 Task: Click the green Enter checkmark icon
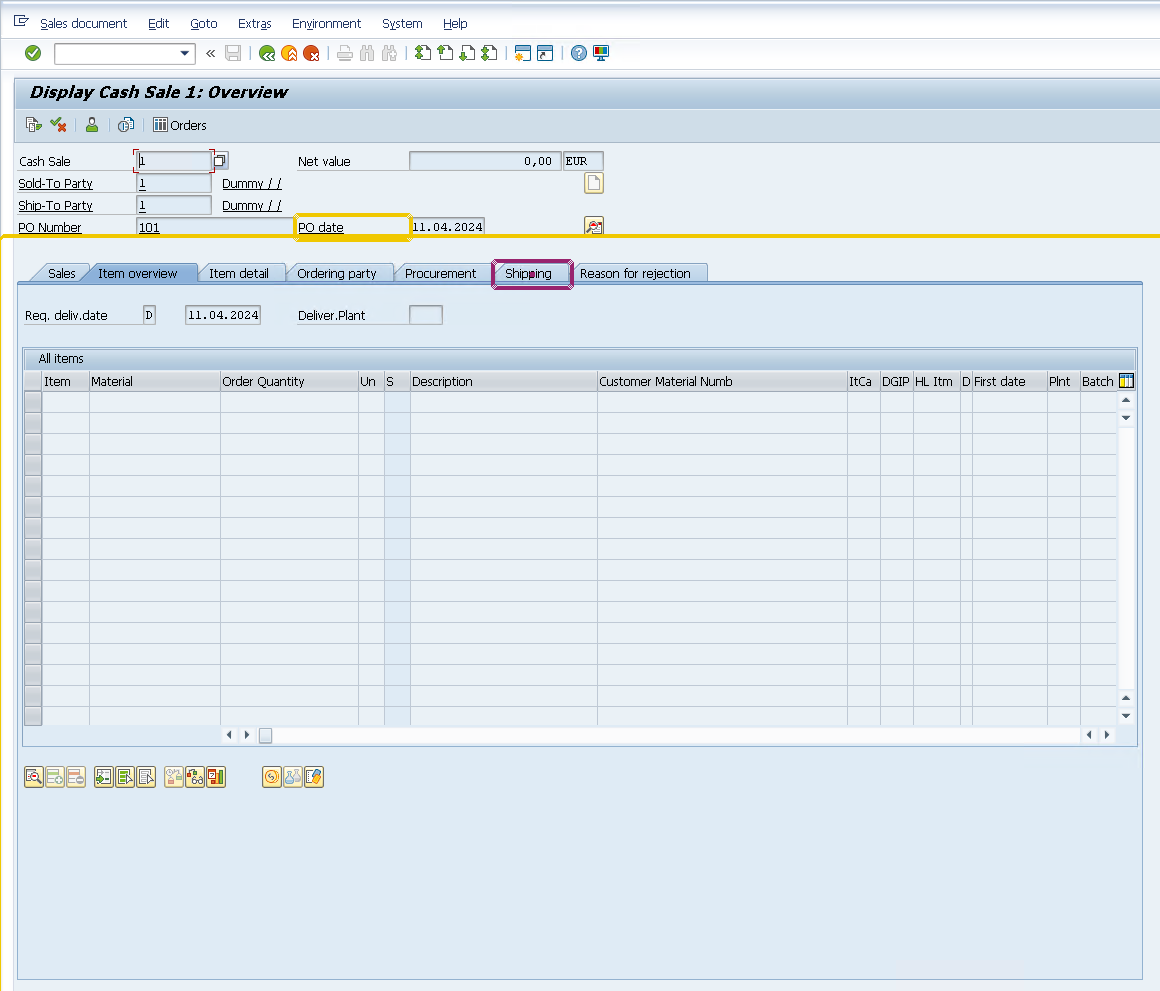point(33,53)
